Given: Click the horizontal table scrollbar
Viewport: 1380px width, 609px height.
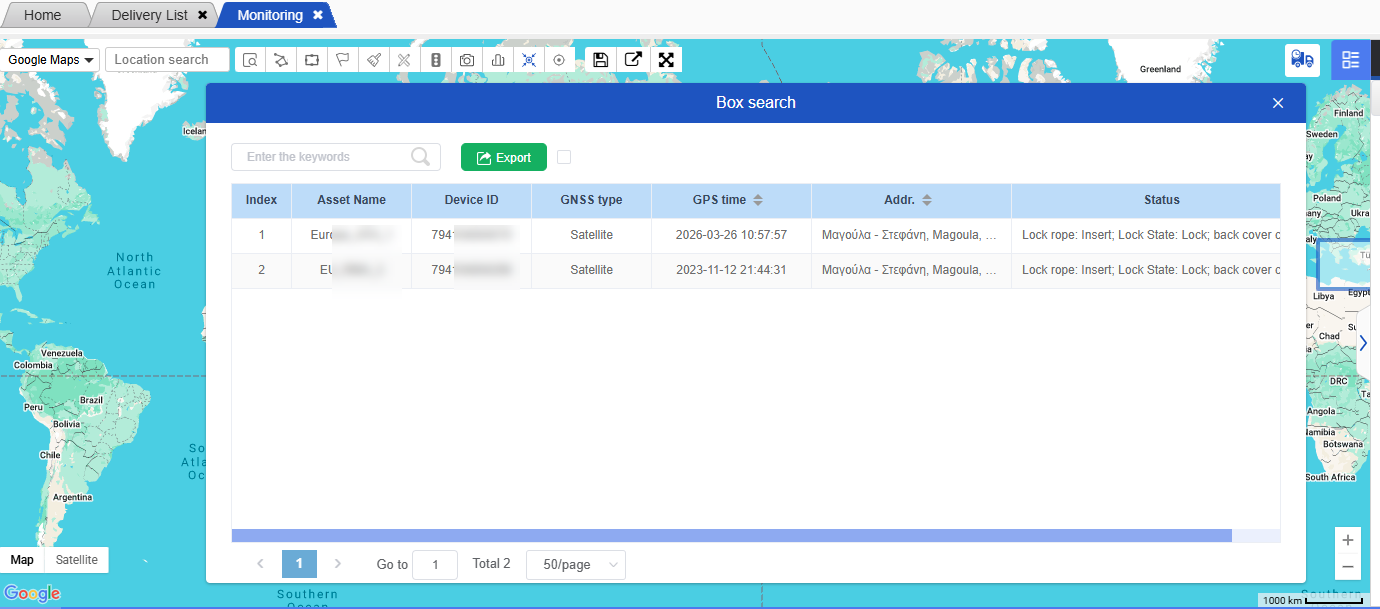Looking at the screenshot, I should click(730, 536).
